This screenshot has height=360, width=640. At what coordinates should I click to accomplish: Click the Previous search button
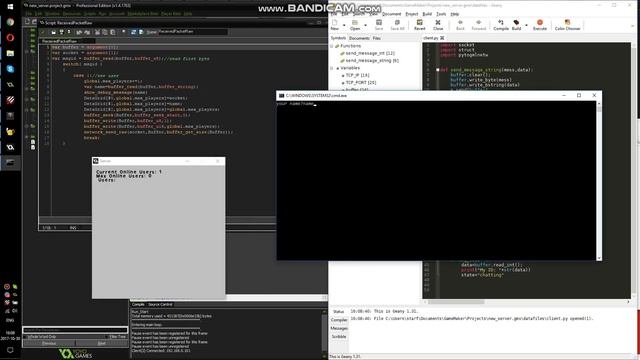click(x=49, y=343)
